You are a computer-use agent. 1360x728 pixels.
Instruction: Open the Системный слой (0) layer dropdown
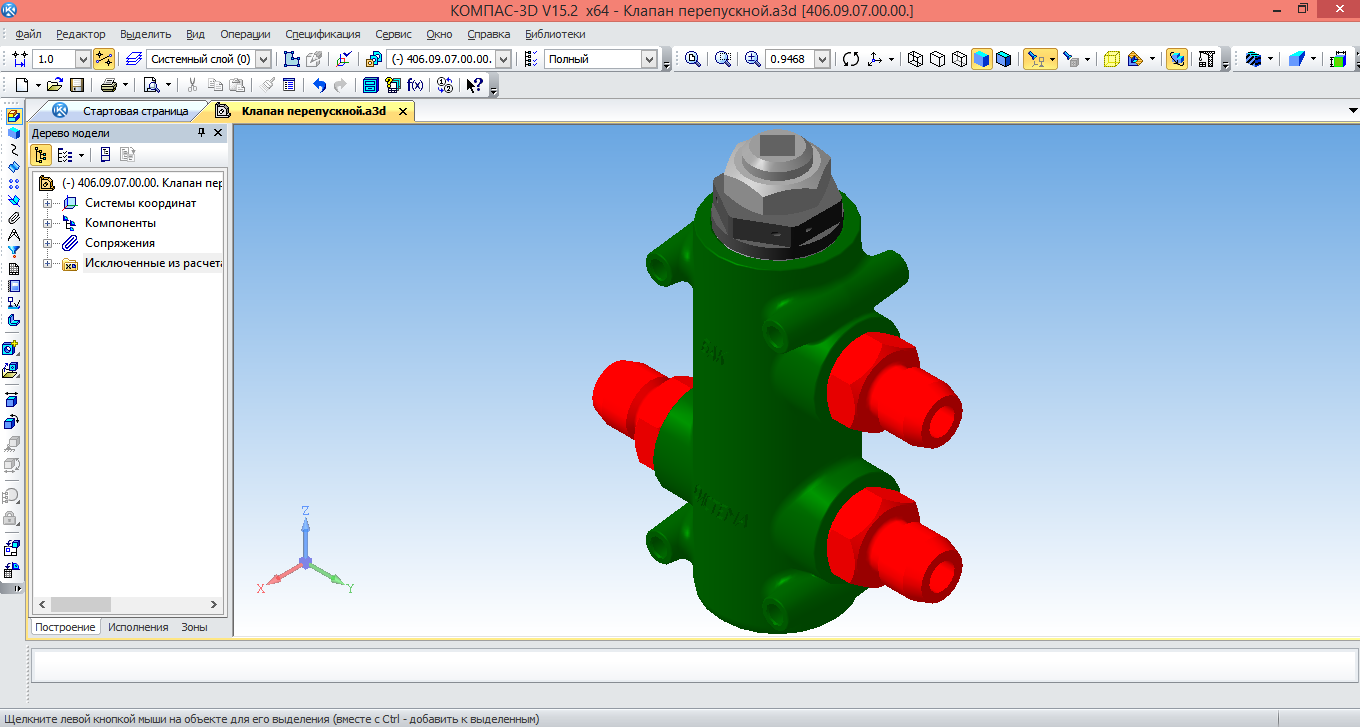(x=263, y=59)
